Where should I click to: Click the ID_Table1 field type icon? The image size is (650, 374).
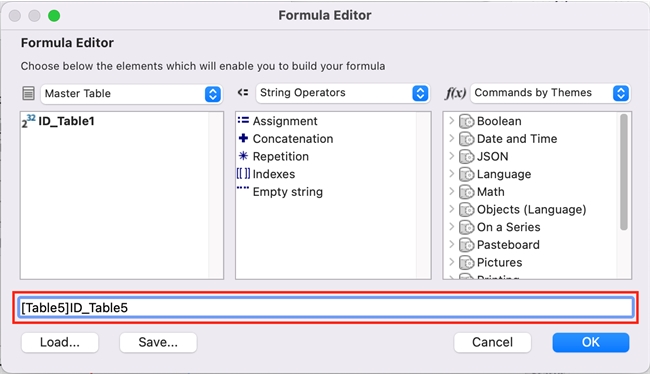[x=29, y=121]
